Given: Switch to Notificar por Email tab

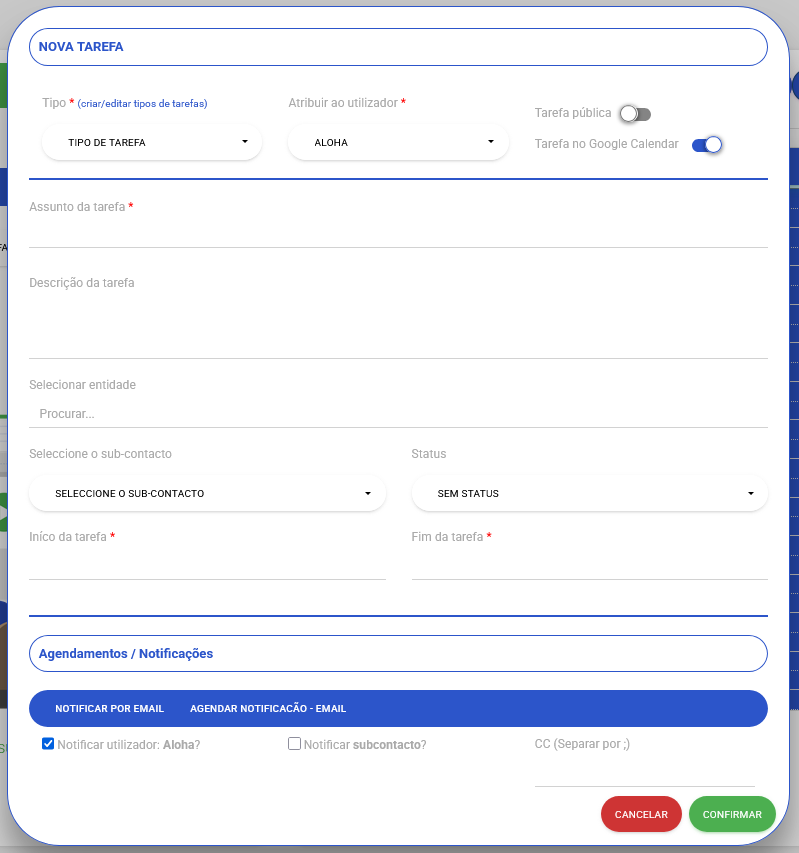Looking at the screenshot, I should (109, 709).
